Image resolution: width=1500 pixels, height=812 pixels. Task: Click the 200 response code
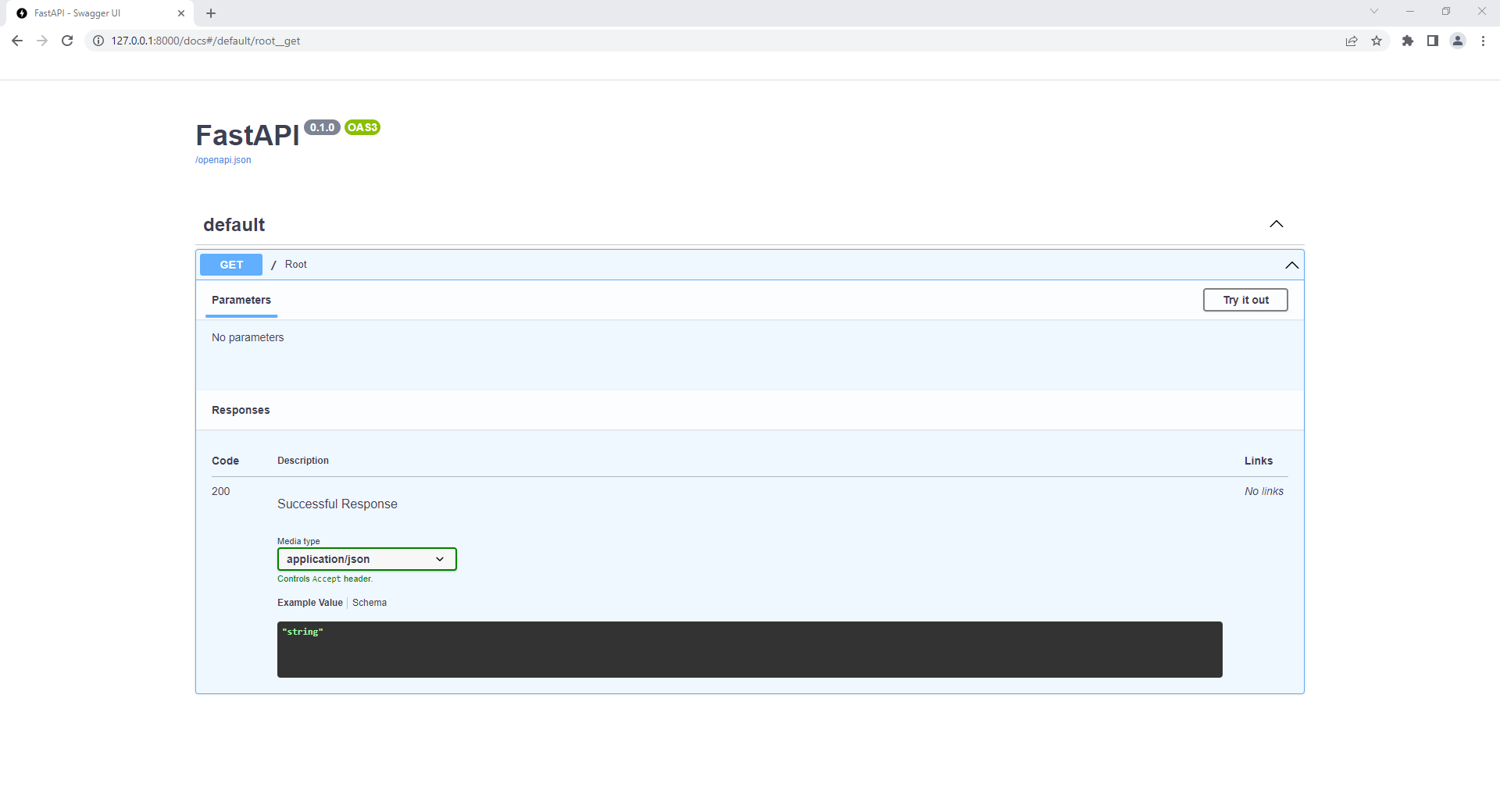(221, 491)
